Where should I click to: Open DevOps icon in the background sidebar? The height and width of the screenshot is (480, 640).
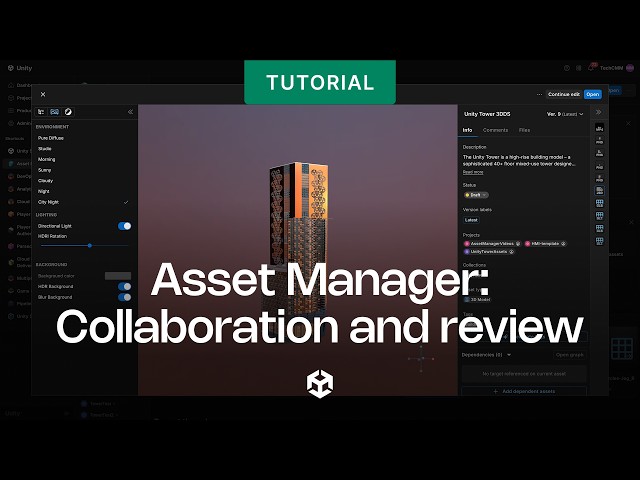11,176
